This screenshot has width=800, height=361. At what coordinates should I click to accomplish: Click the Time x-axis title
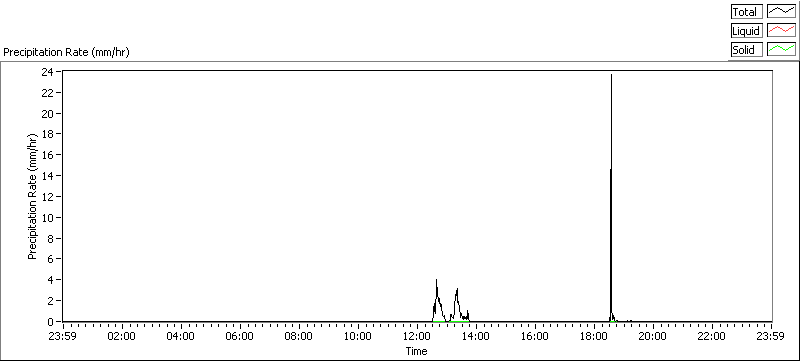(416, 351)
